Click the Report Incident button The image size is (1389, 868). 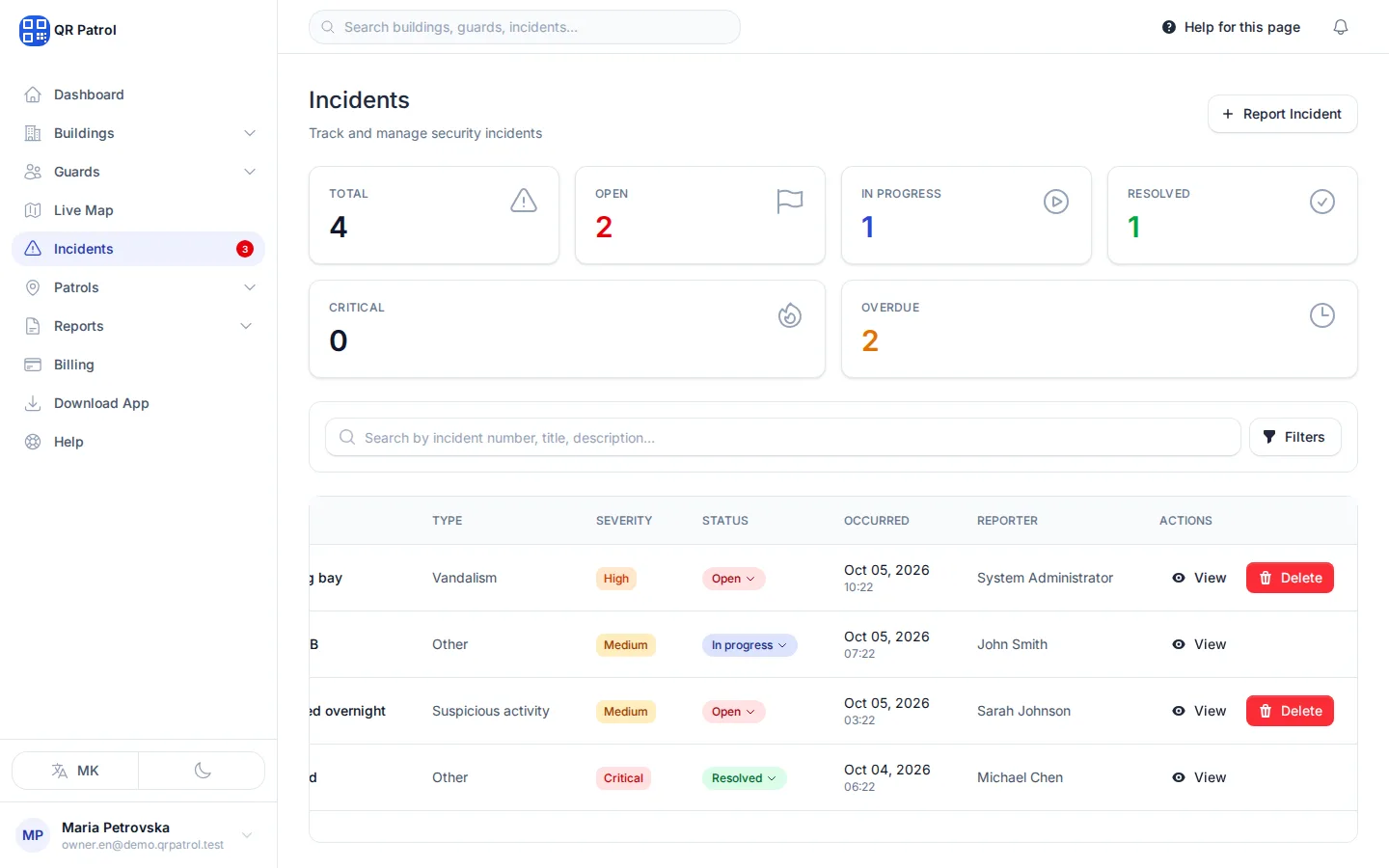(1282, 114)
